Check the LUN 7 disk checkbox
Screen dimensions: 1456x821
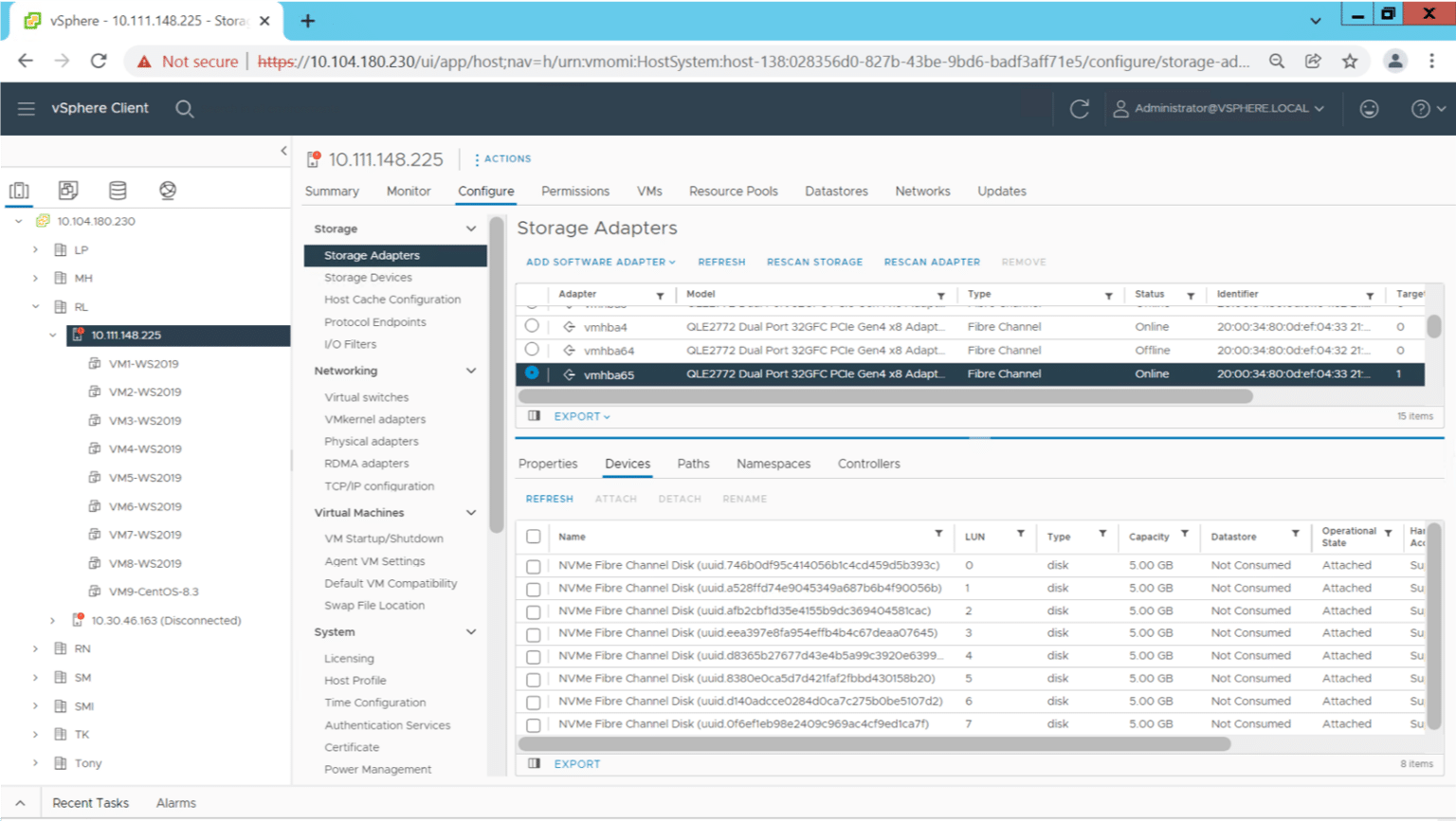click(534, 725)
